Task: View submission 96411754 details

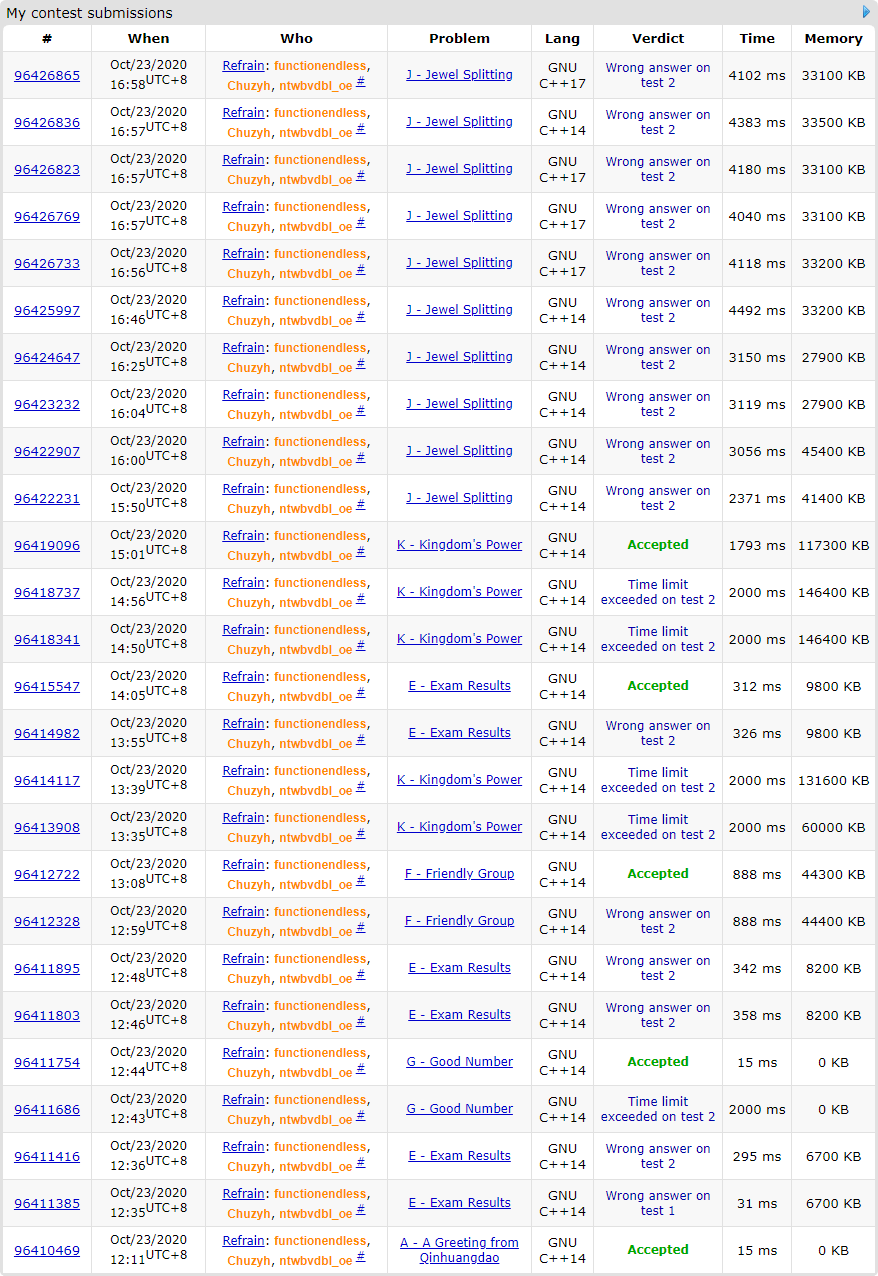Action: [x=47, y=1063]
